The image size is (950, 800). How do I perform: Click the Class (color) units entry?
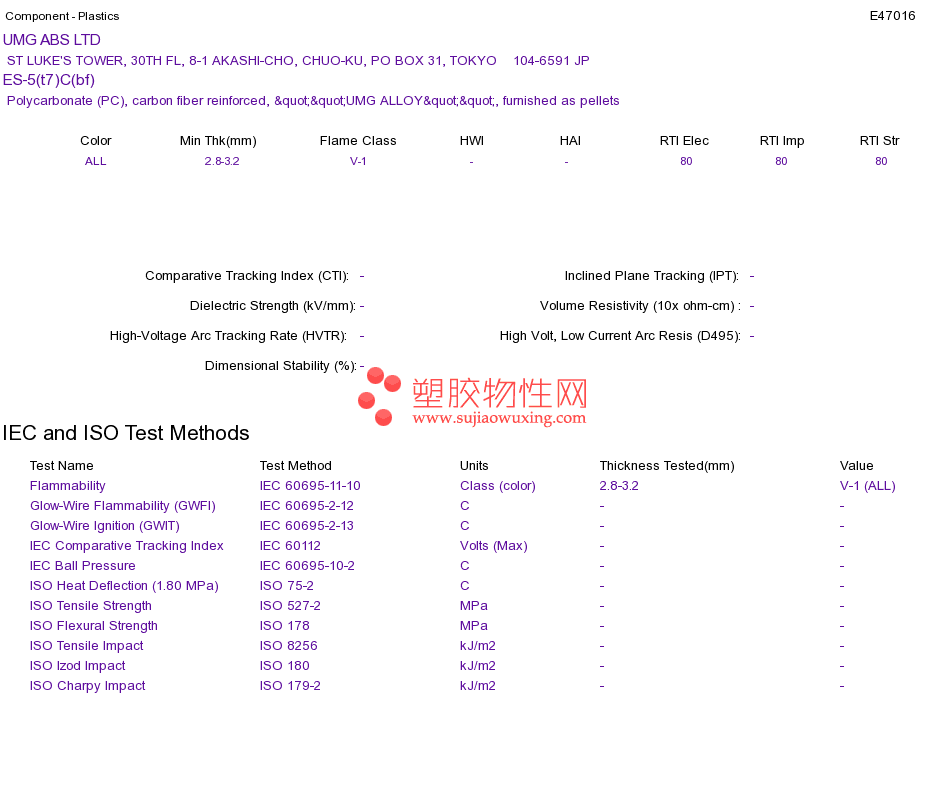[498, 485]
